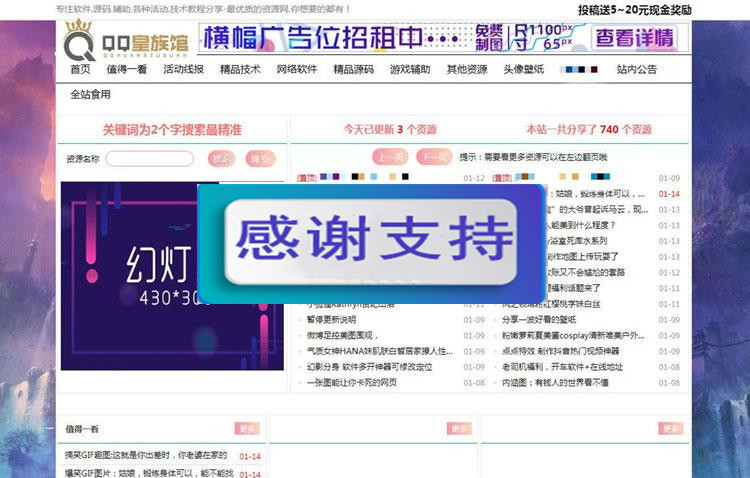
Task: Open article 粉嫩萝莉夏美酱cosplay
Action: pos(574,335)
